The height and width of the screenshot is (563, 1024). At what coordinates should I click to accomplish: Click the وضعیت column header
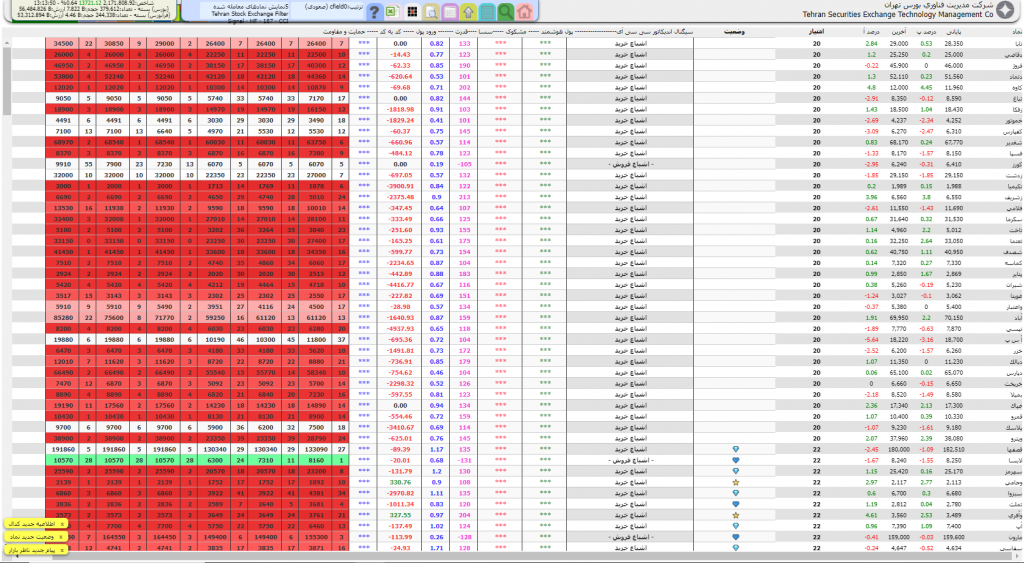pyautogui.click(x=735, y=32)
